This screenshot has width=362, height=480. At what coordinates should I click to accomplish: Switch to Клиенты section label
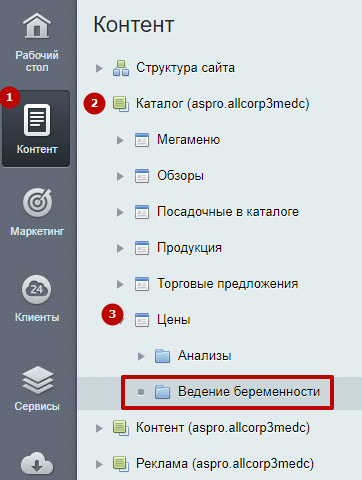tap(37, 317)
